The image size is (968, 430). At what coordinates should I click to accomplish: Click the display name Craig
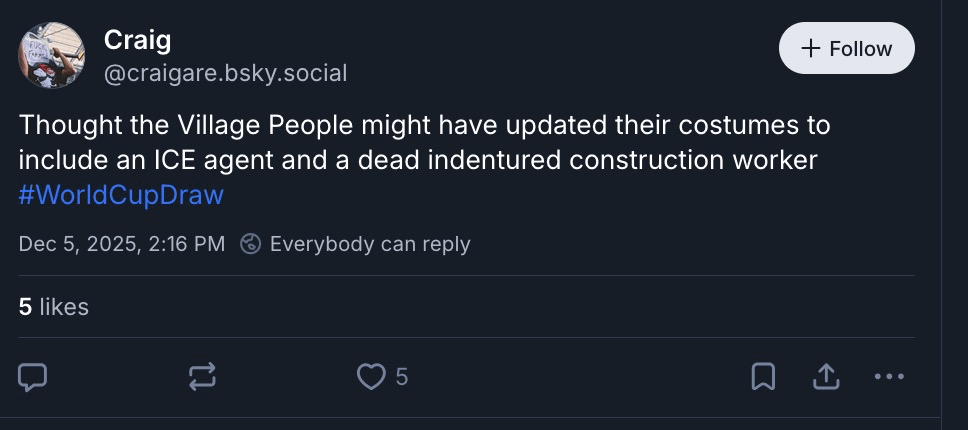(138, 40)
